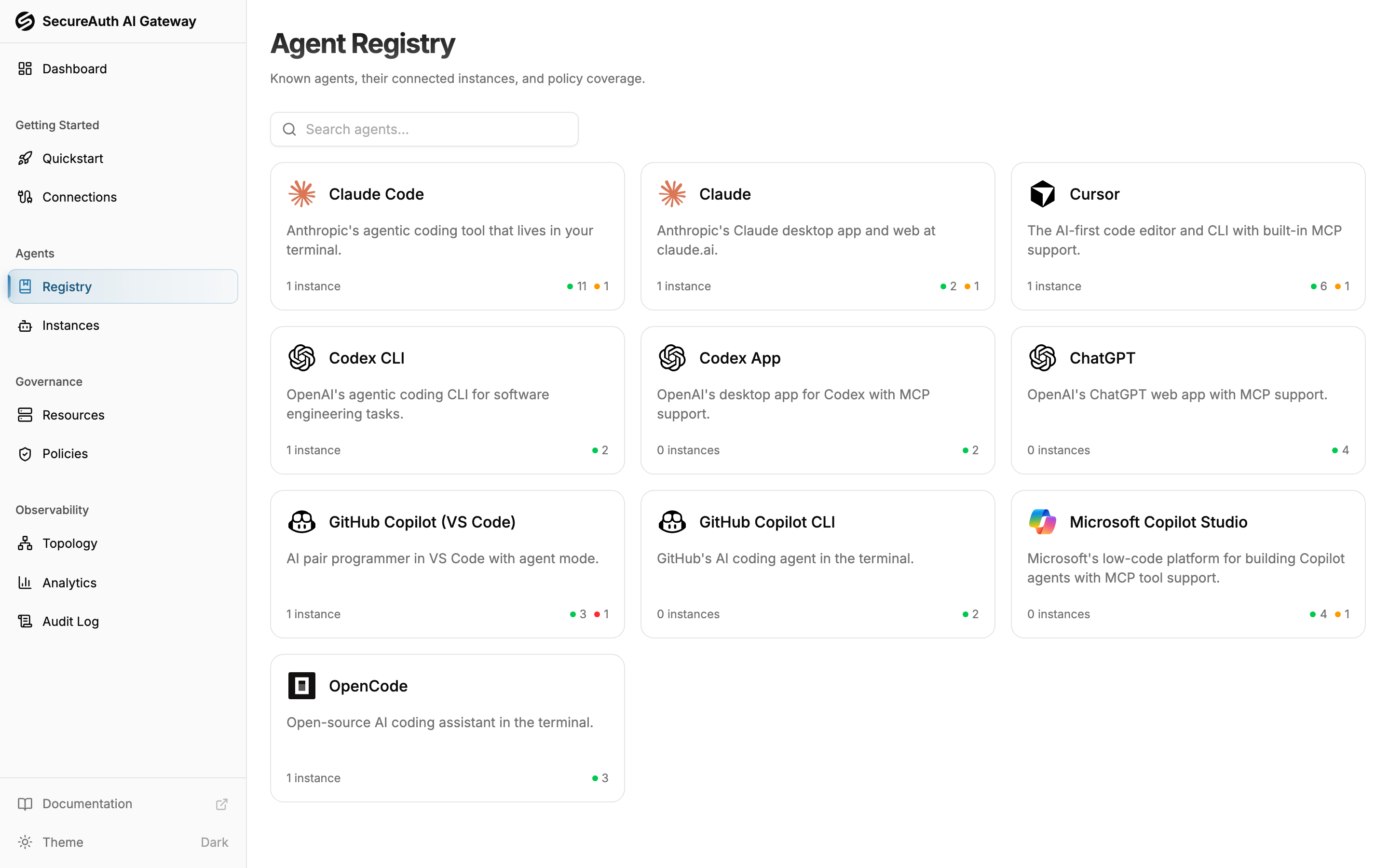
Task: Click the Cursor cube logo
Action: [1042, 194]
